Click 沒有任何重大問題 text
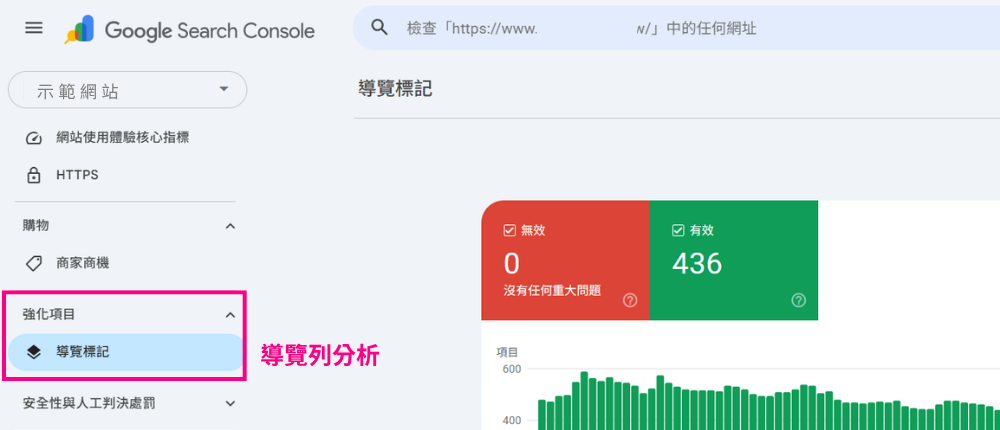Image resolution: width=1000 pixels, height=430 pixels. coord(552,290)
